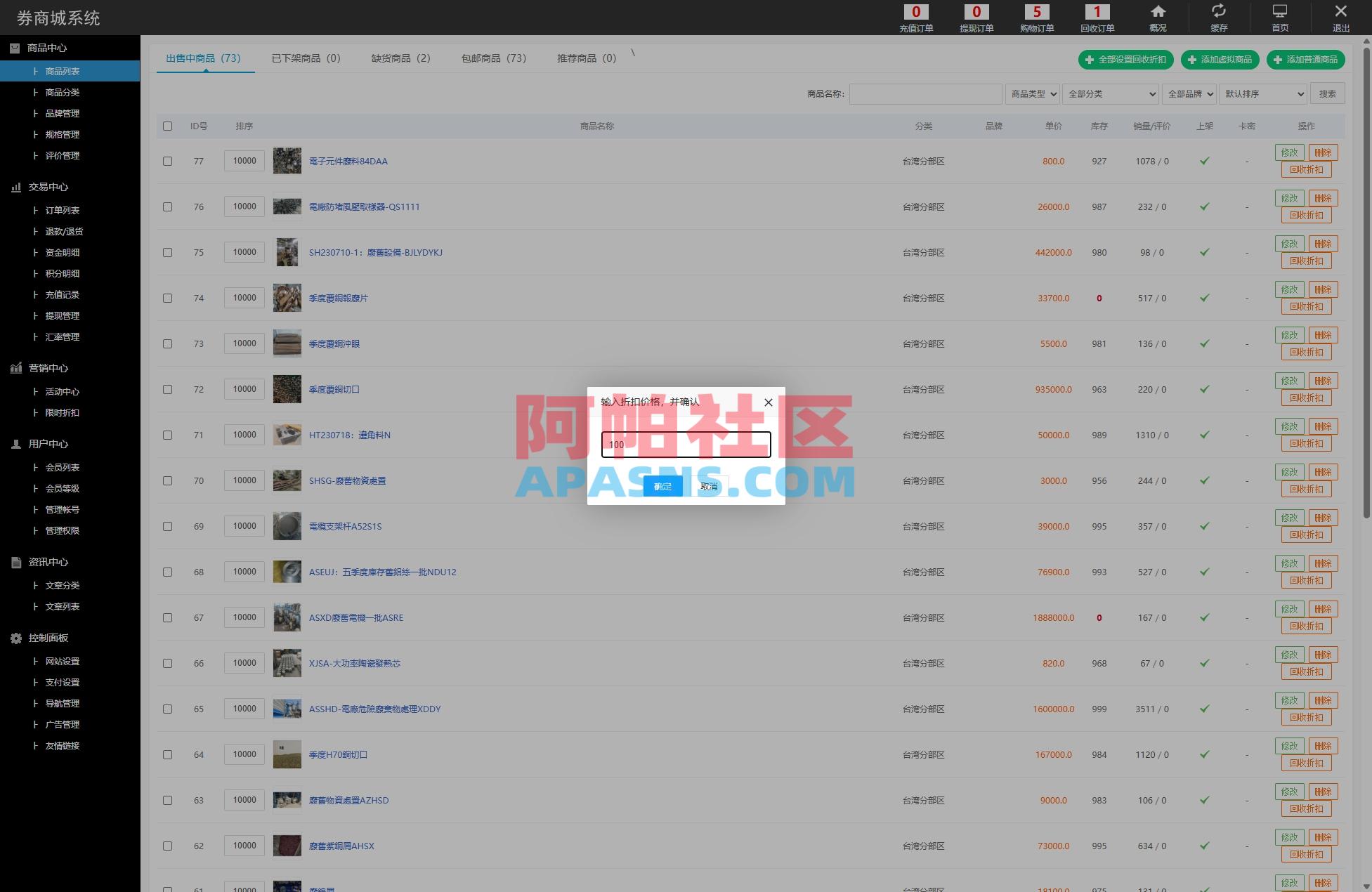1372x892 pixels.
Task: Click the 购物订单 shopping orders icon showing 5
Action: coord(1036,18)
